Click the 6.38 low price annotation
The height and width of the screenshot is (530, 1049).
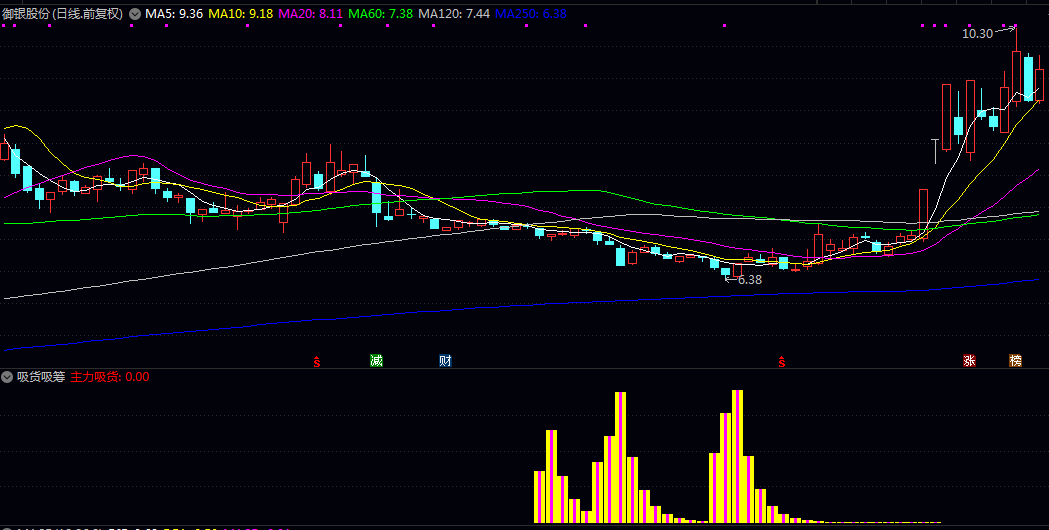(749, 280)
